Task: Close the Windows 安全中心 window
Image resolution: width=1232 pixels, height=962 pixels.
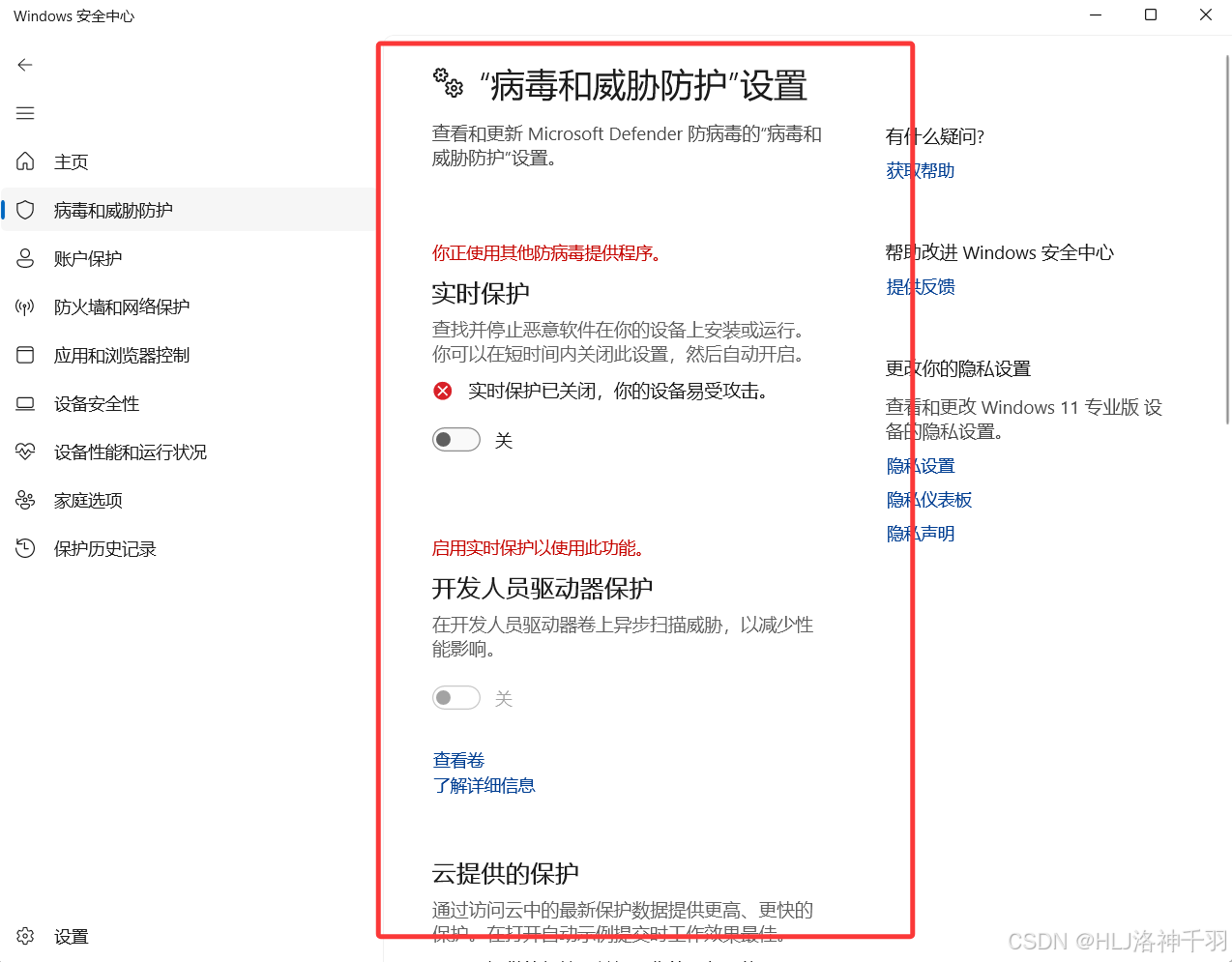Action: pyautogui.click(x=1205, y=15)
